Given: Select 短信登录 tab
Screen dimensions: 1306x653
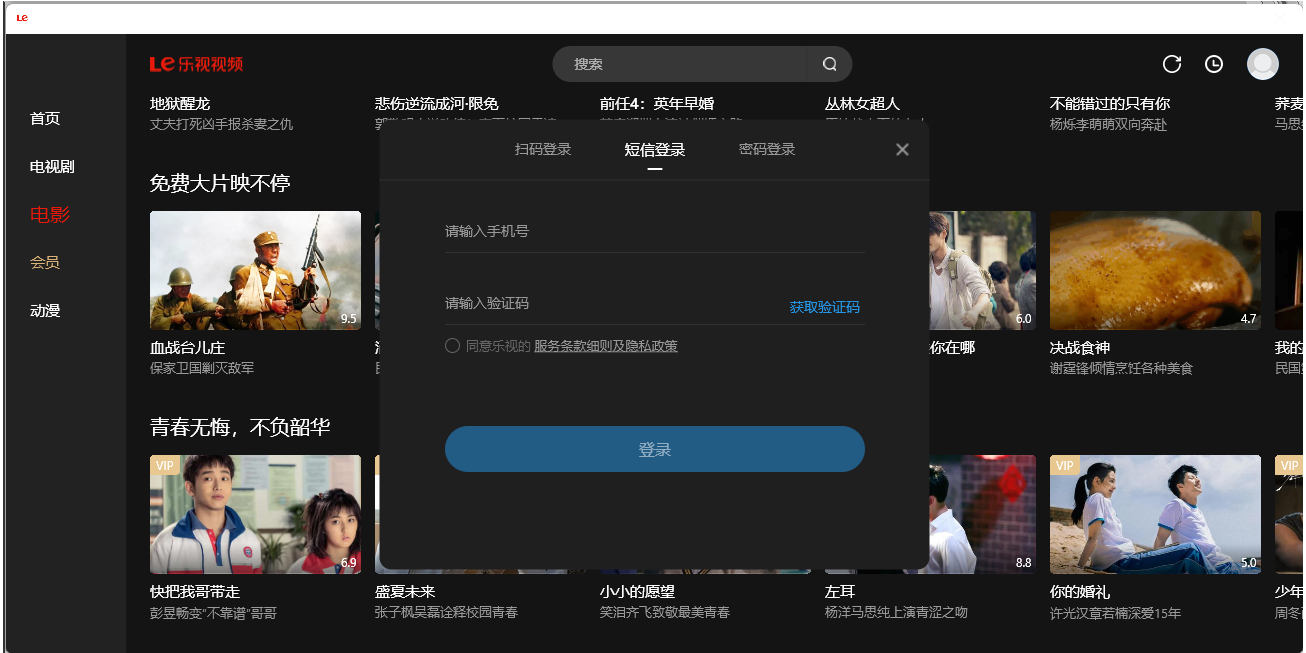Looking at the screenshot, I should [x=655, y=150].
